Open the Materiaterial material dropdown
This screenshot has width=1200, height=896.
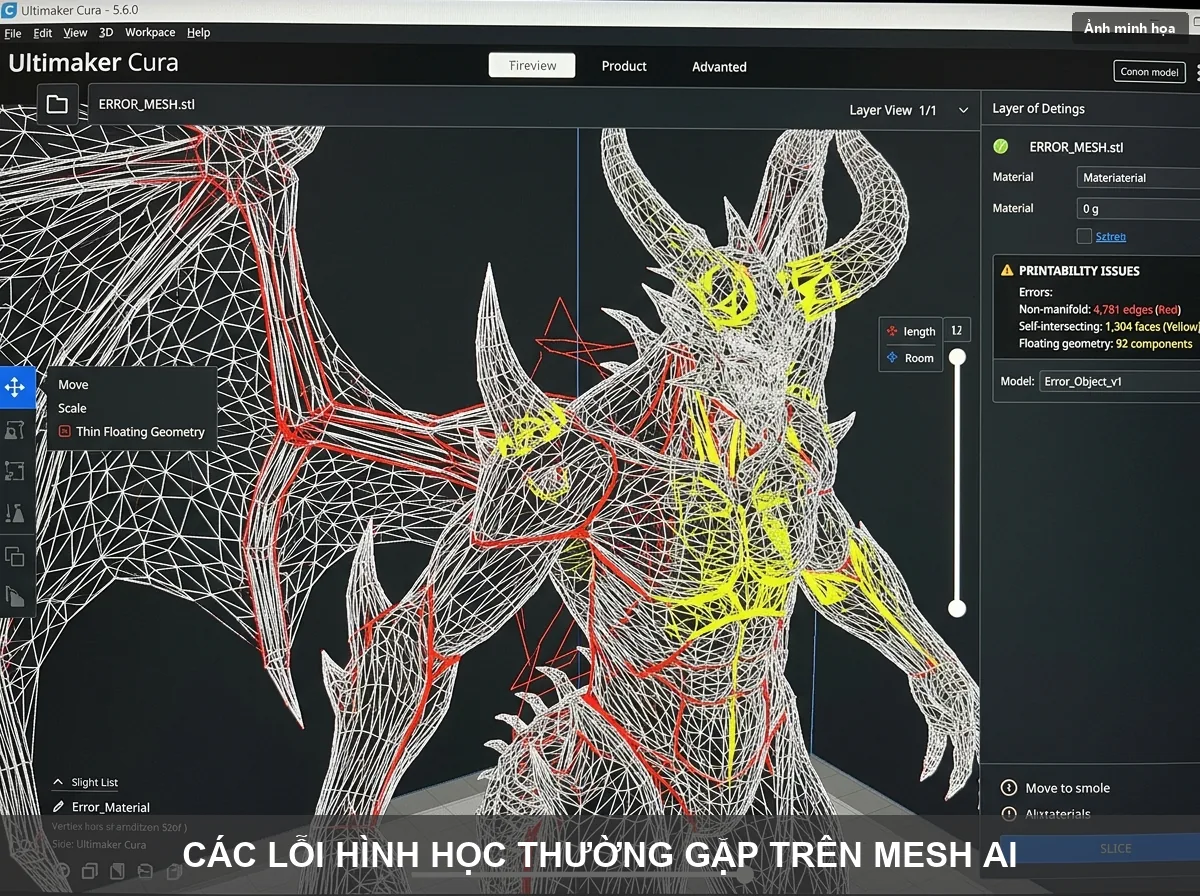click(x=1138, y=178)
